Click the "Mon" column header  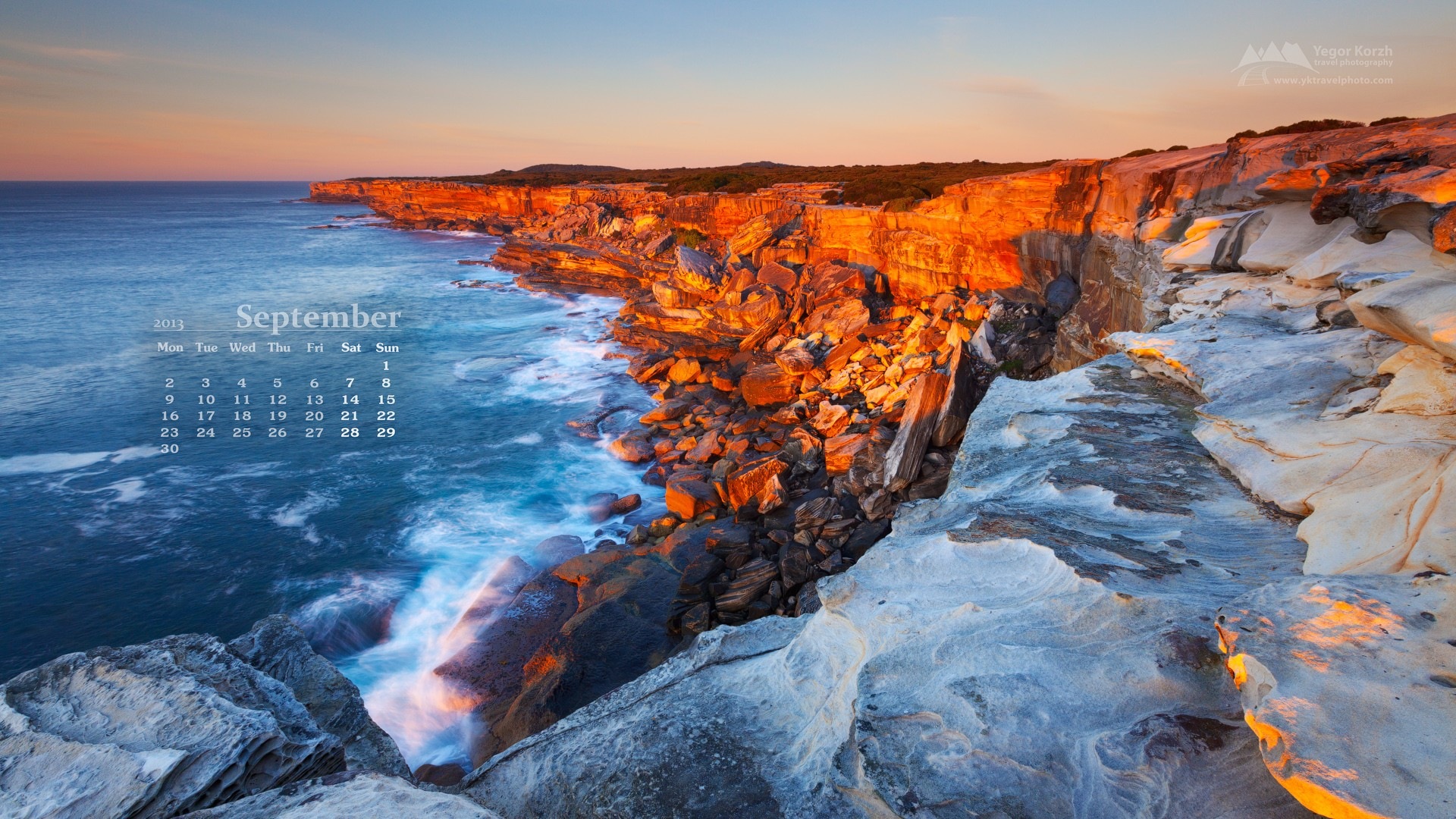coord(170,347)
